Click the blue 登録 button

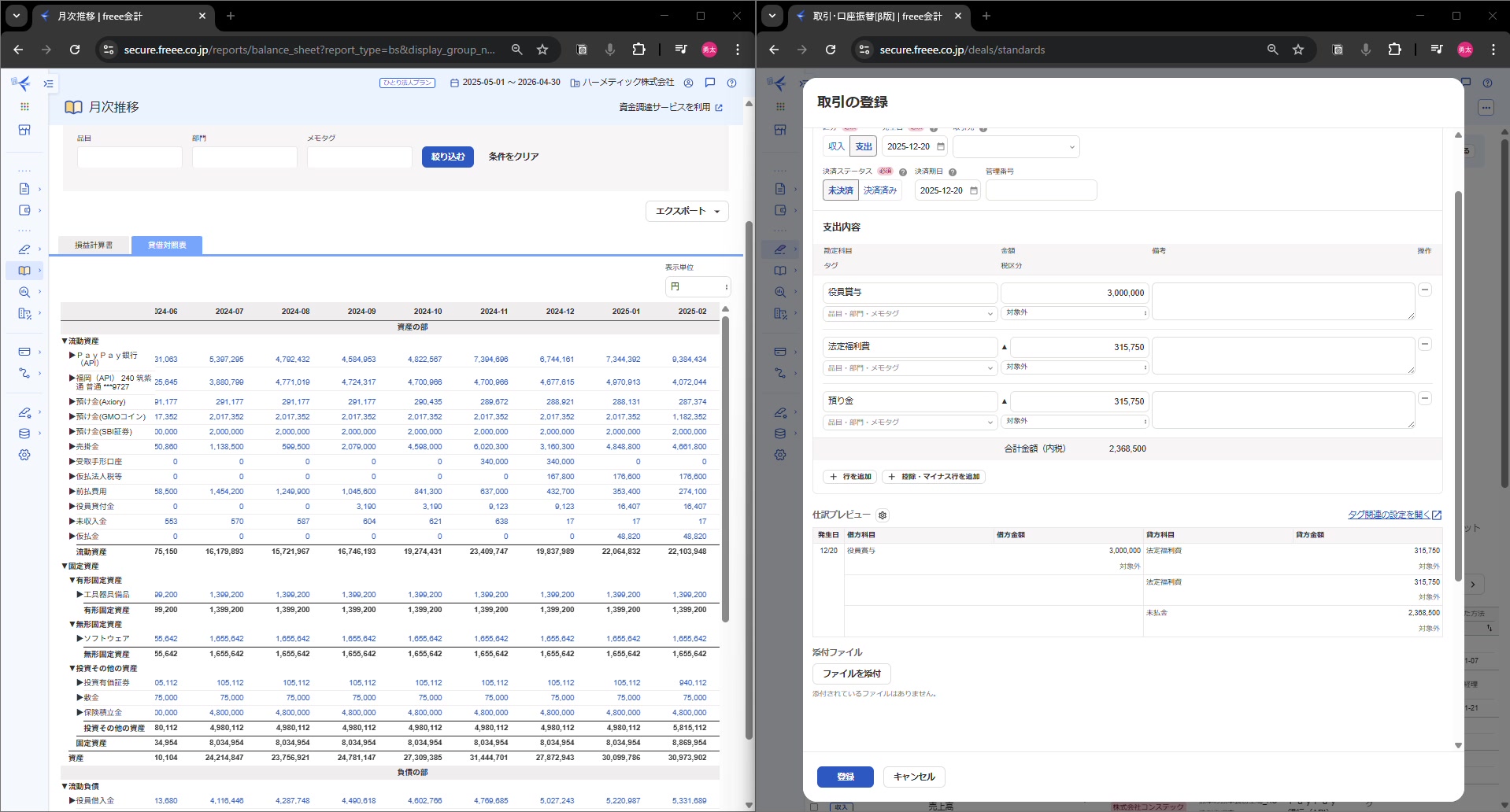845,777
